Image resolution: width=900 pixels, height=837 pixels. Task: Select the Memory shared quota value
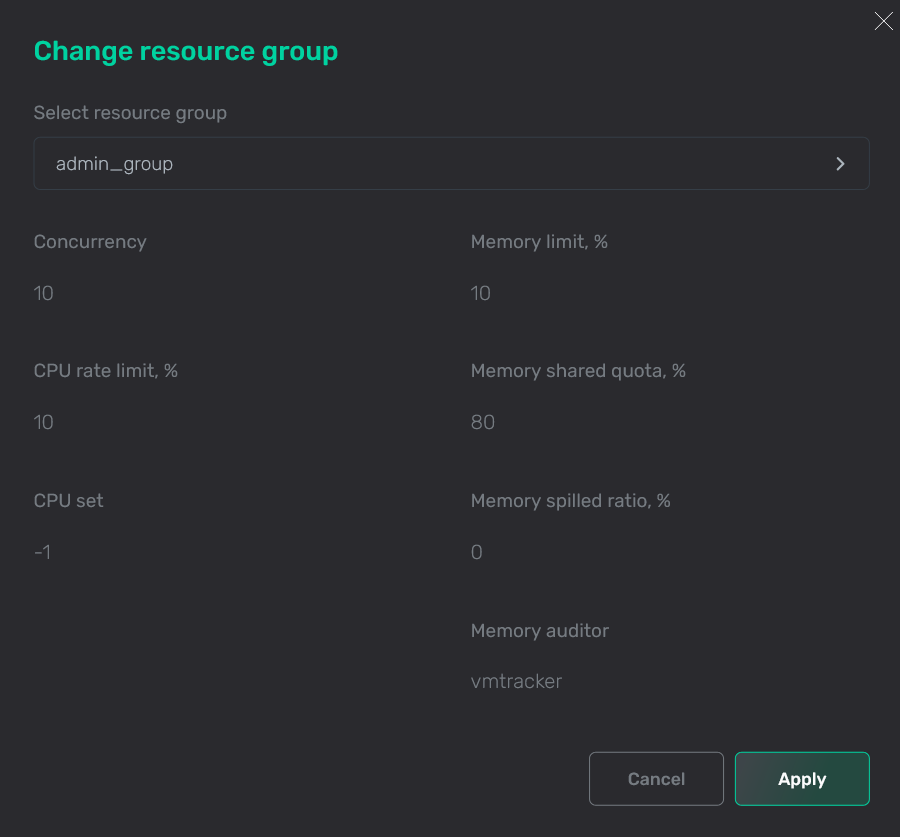pyautogui.click(x=483, y=422)
